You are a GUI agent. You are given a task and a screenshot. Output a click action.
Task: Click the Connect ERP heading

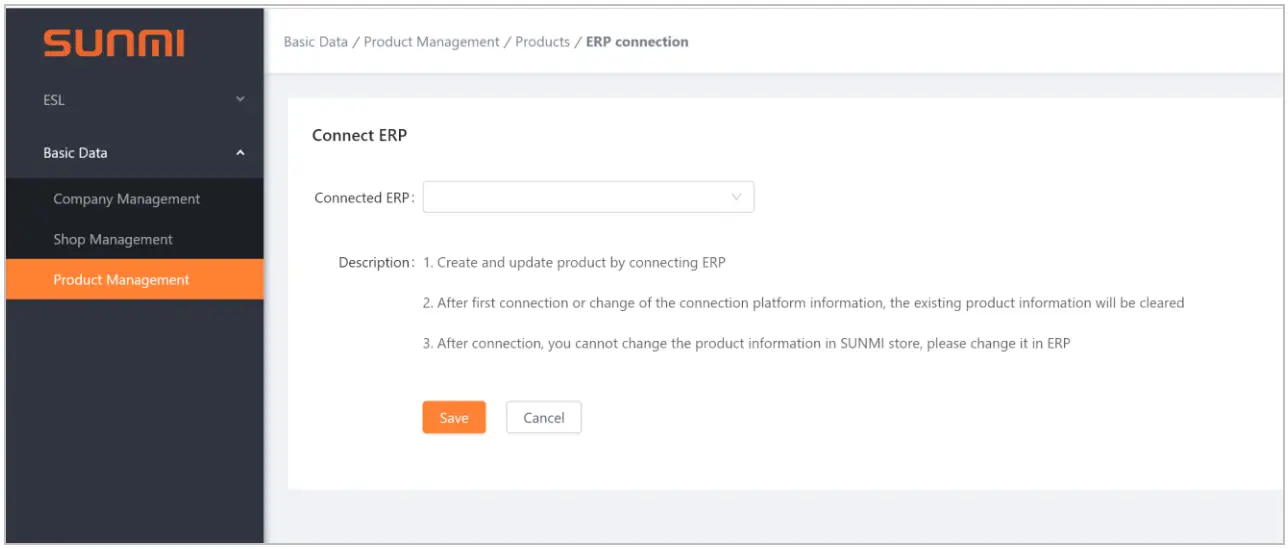[x=359, y=135]
